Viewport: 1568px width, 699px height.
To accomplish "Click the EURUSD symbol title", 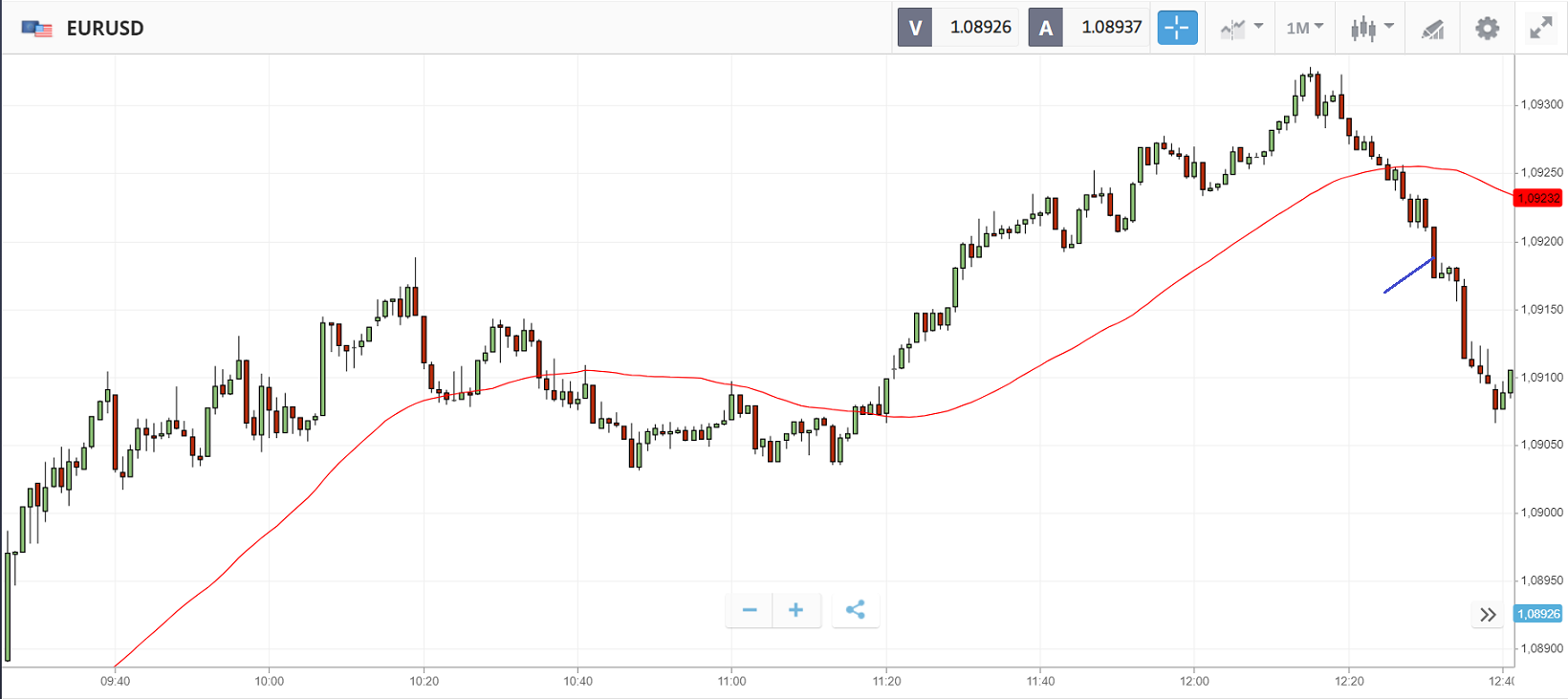I will coord(105,29).
